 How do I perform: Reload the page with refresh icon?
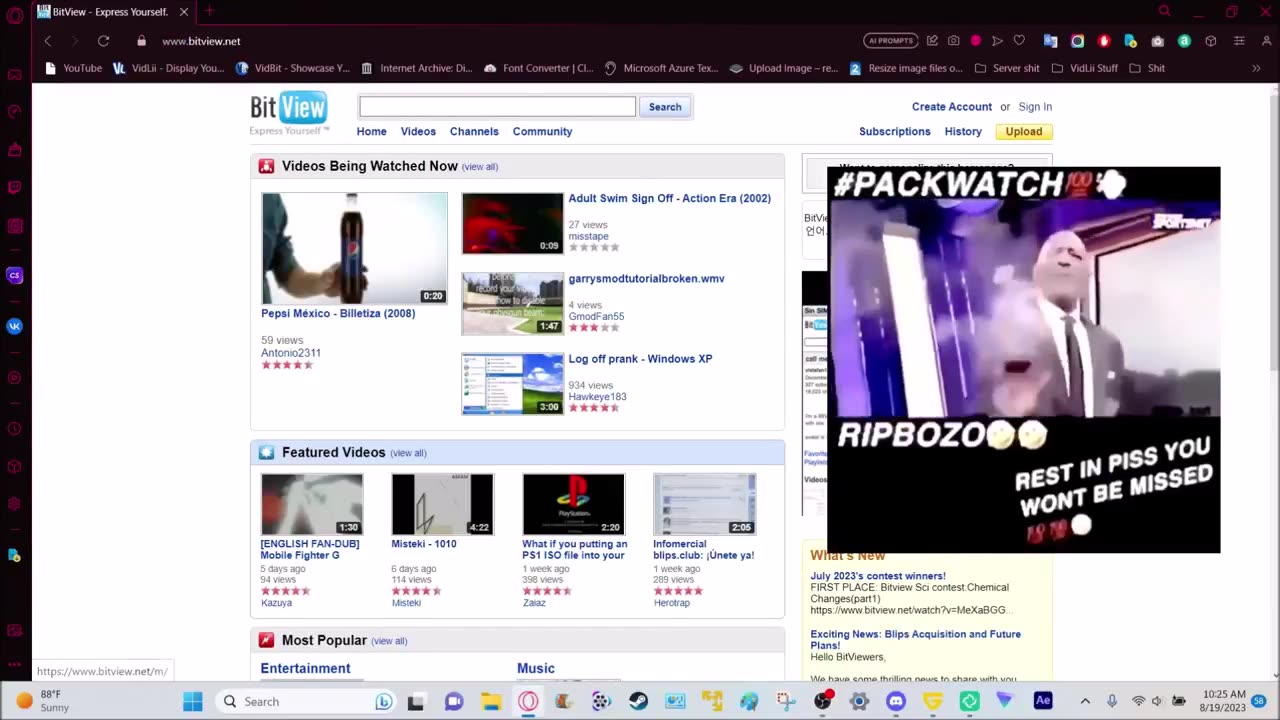[x=103, y=41]
